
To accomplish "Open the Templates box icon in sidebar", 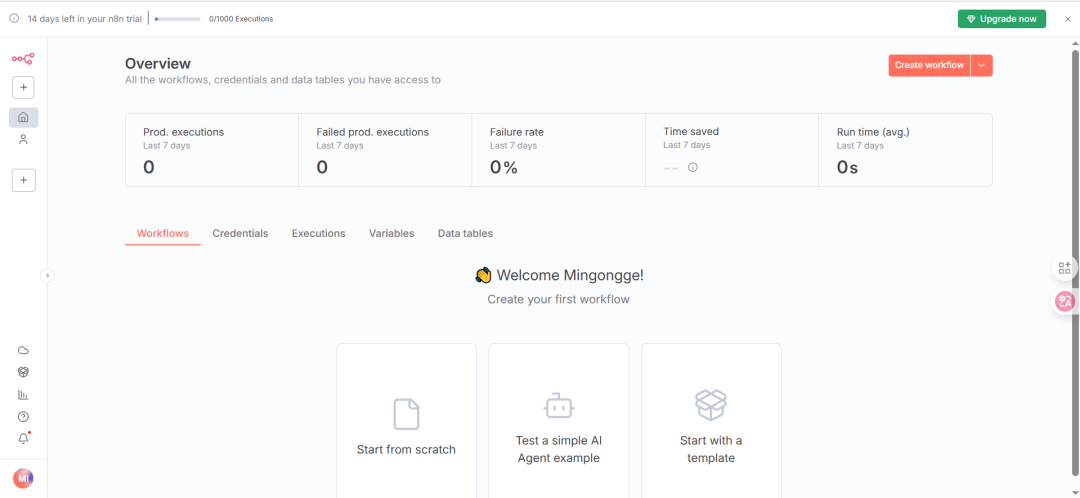I will [x=23, y=372].
